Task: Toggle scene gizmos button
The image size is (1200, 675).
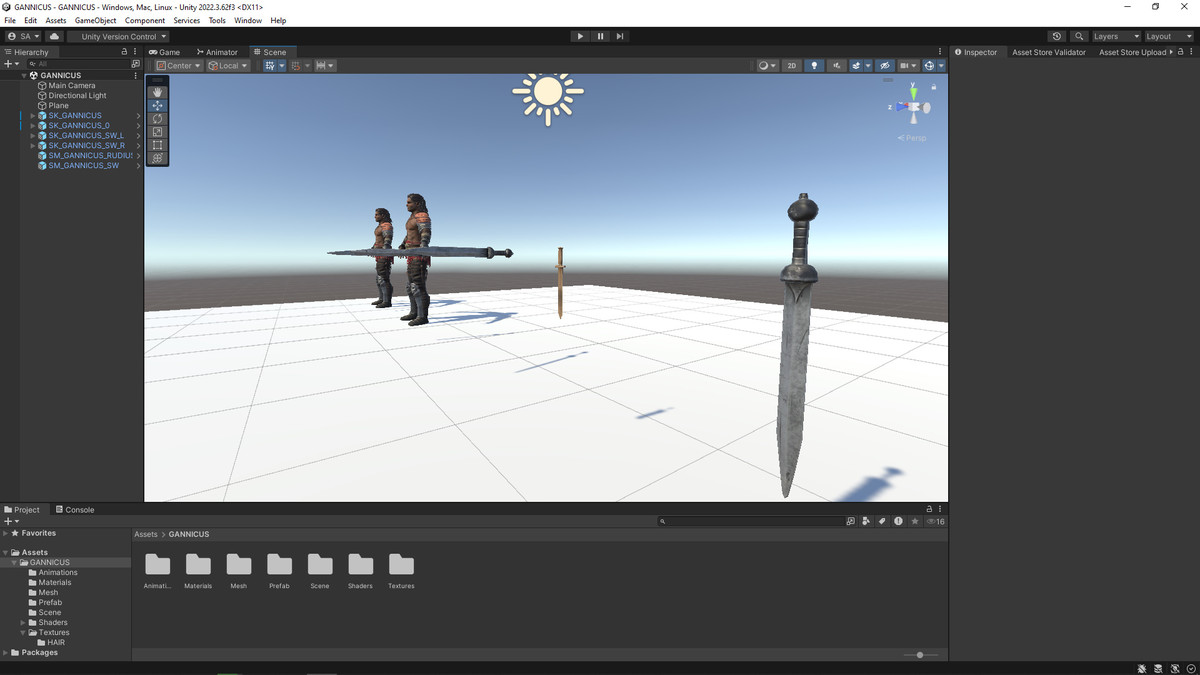Action: click(x=930, y=65)
